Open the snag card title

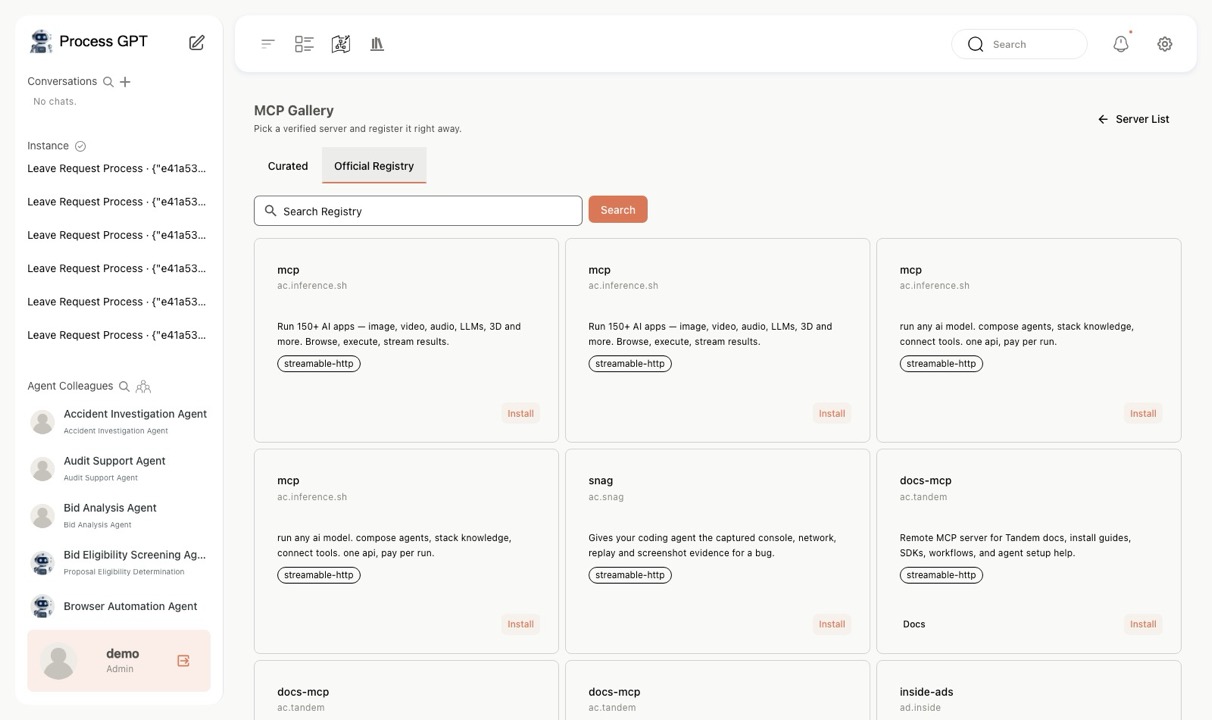601,481
